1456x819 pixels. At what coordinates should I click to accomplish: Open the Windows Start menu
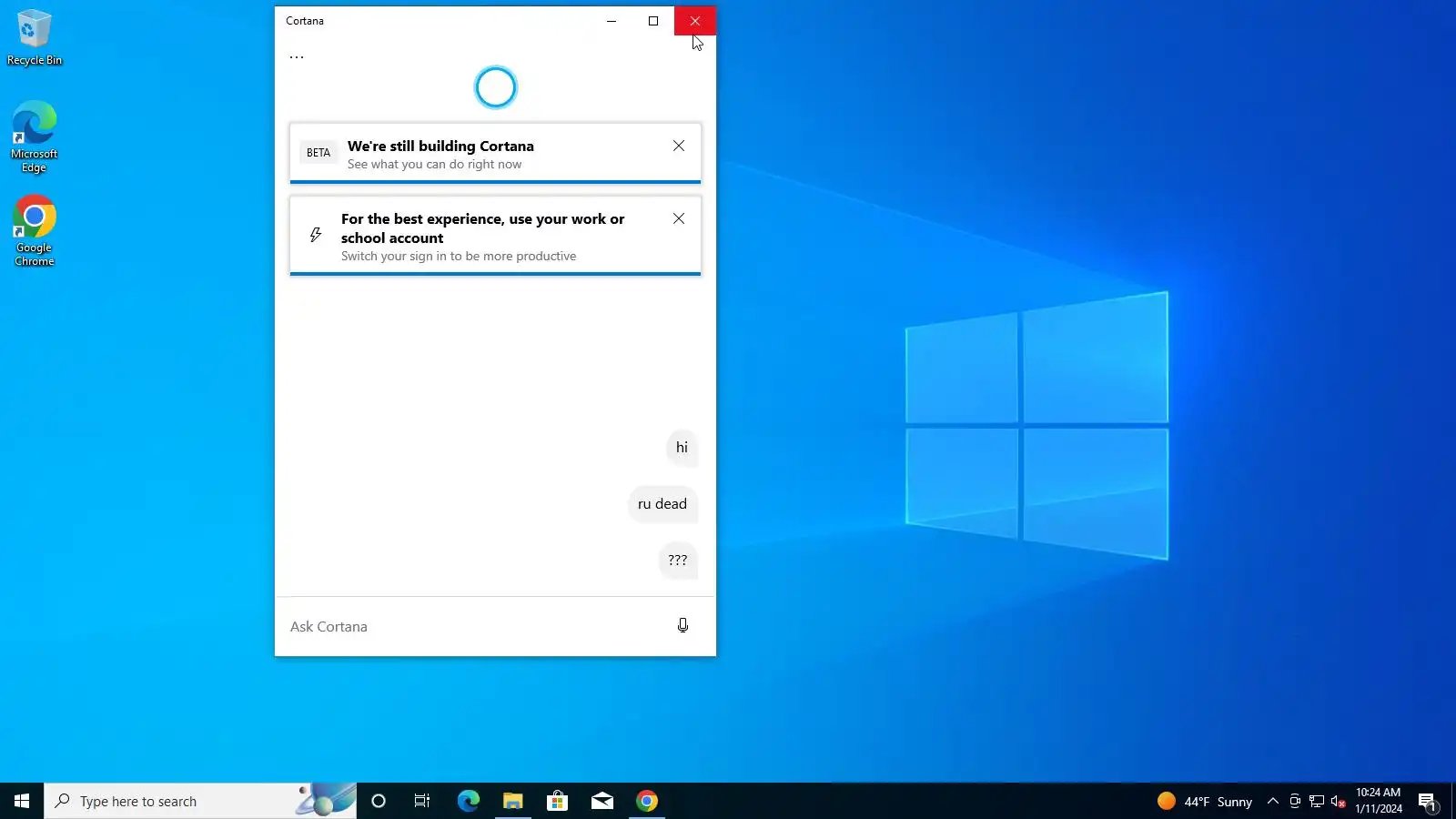[22, 801]
